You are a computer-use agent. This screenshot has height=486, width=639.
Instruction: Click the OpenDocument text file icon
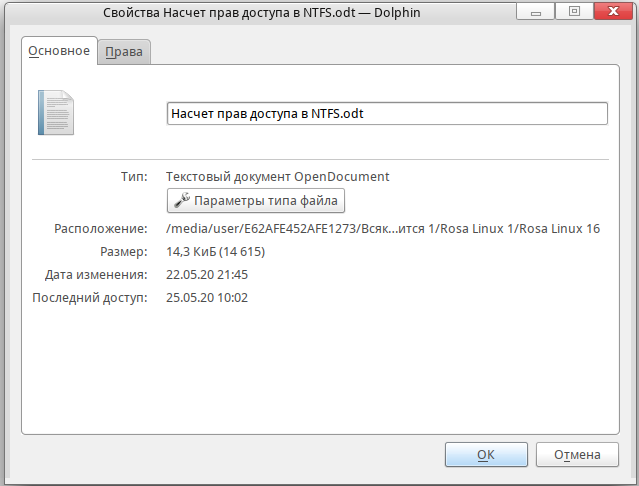(x=55, y=113)
